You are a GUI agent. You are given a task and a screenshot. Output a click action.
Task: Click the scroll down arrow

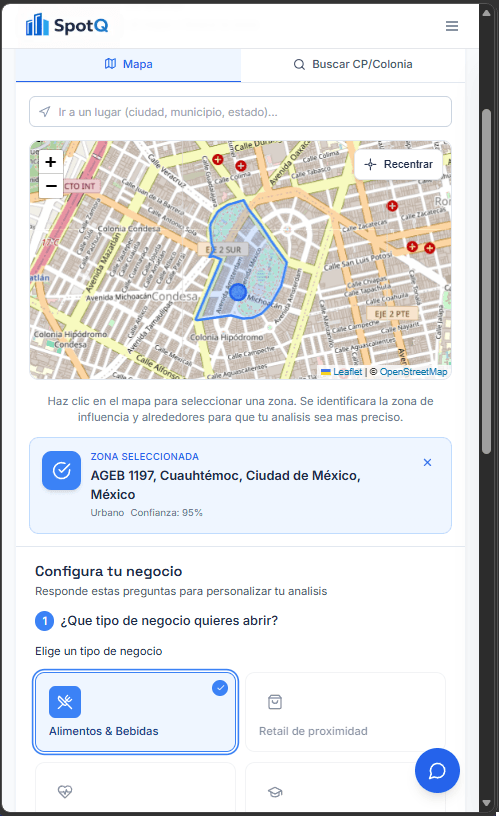tap(487, 803)
